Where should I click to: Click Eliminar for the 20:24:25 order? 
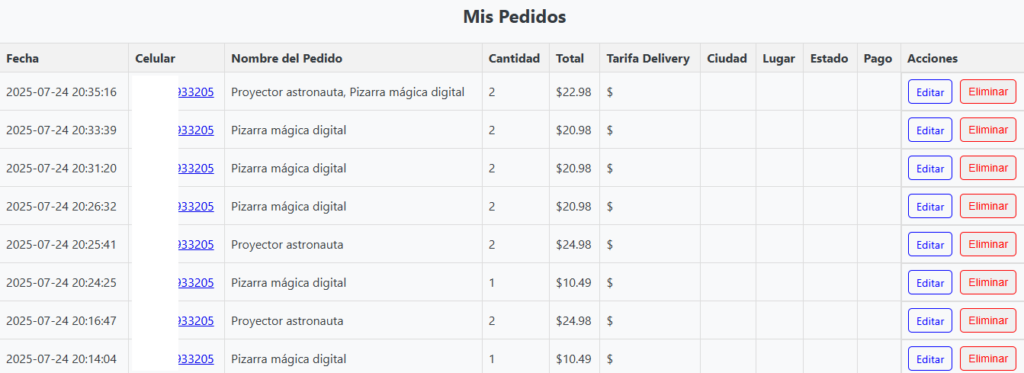pos(988,283)
